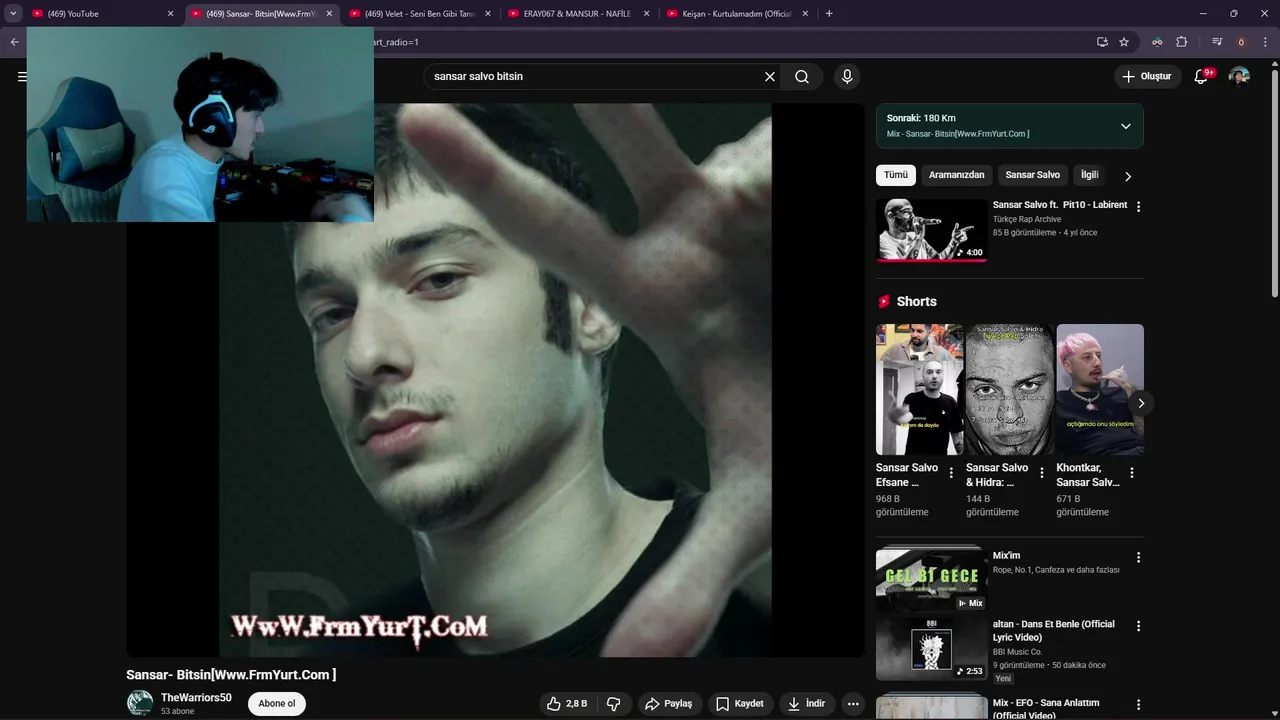This screenshot has height=720, width=1280.
Task: Open more actions menu beside İndir
Action: [x=853, y=704]
